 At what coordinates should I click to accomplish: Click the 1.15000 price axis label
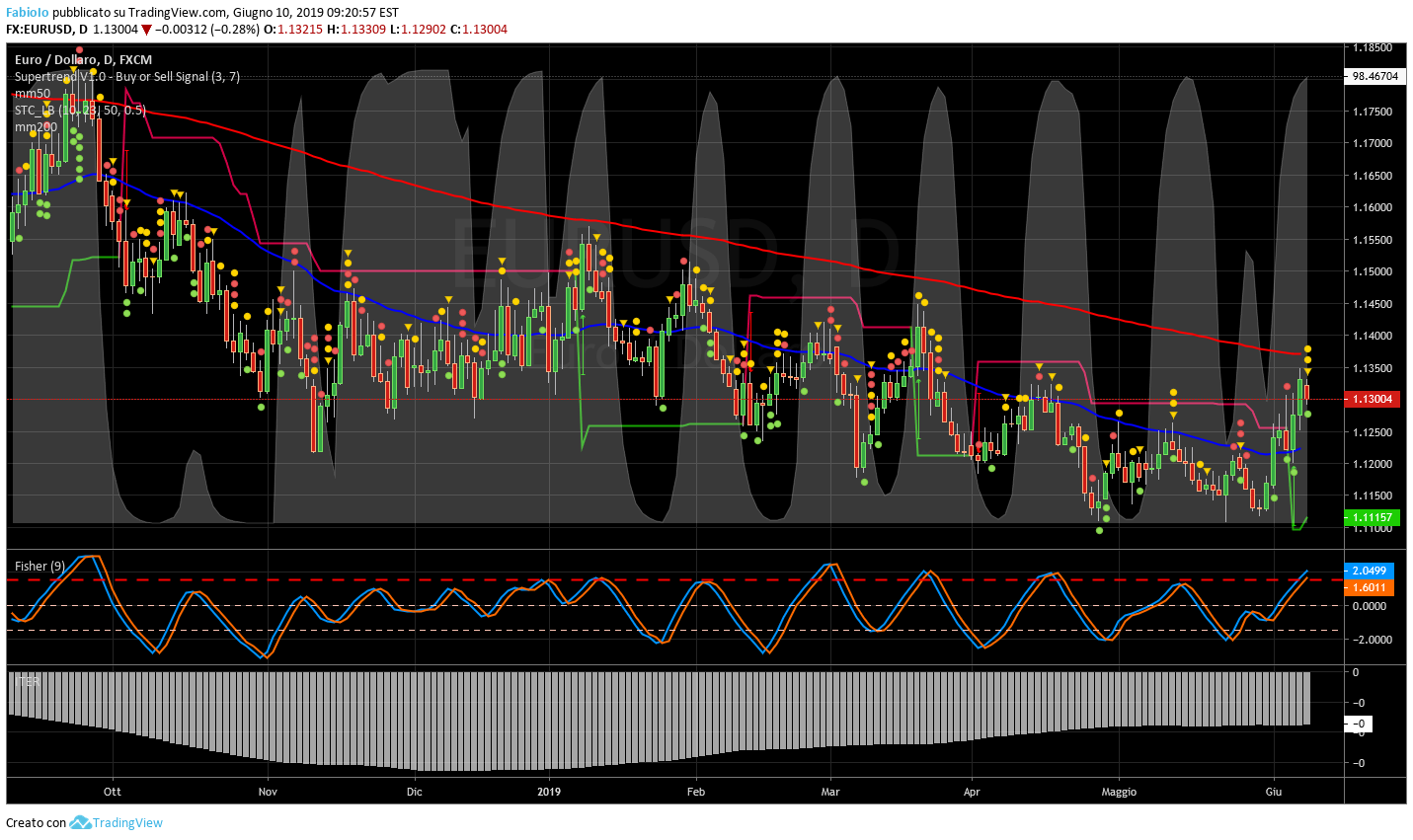[1373, 271]
